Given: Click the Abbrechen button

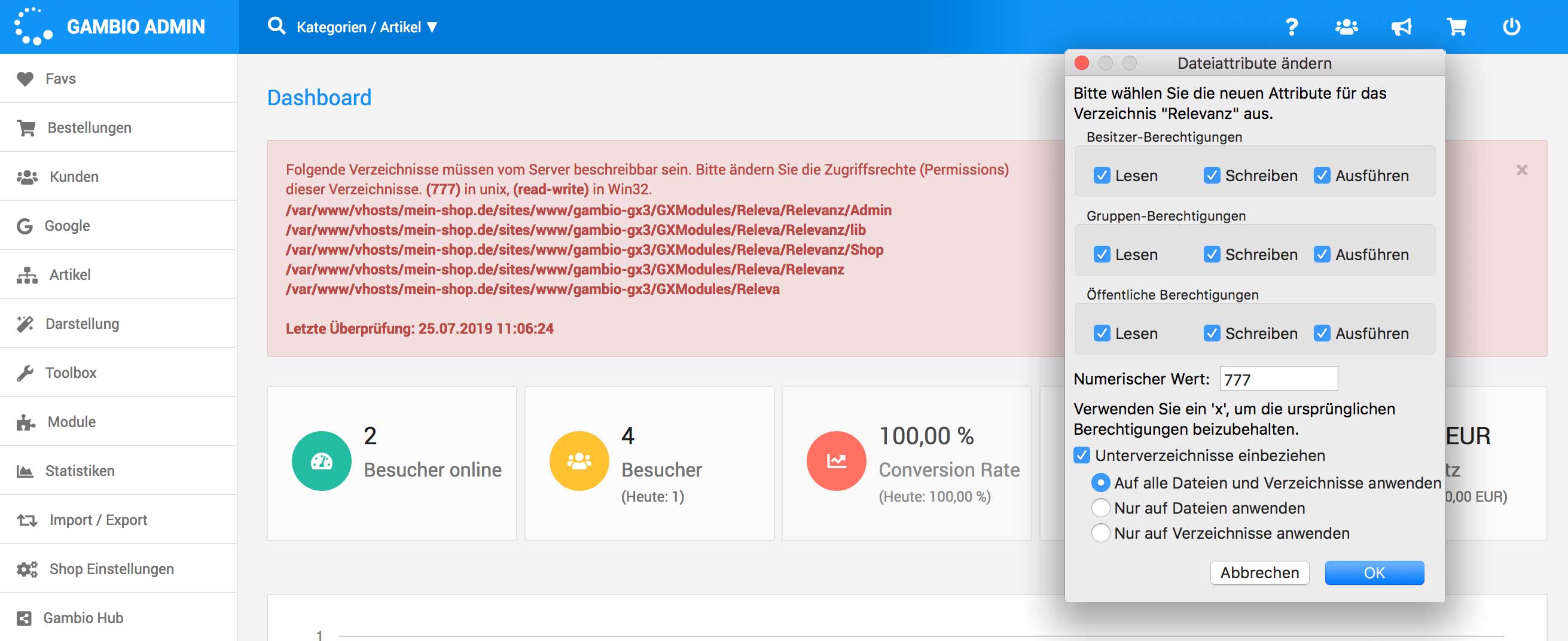Looking at the screenshot, I should pyautogui.click(x=1259, y=573).
